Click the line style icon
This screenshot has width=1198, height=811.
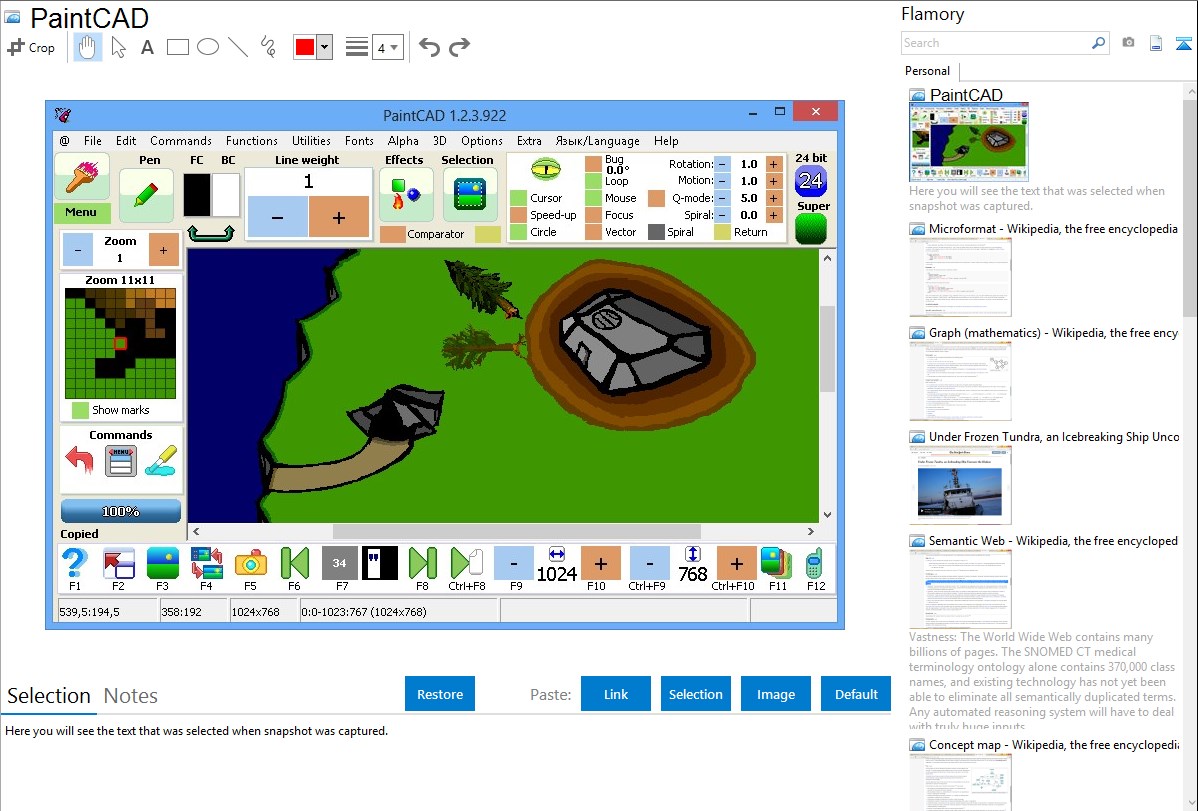coord(356,47)
